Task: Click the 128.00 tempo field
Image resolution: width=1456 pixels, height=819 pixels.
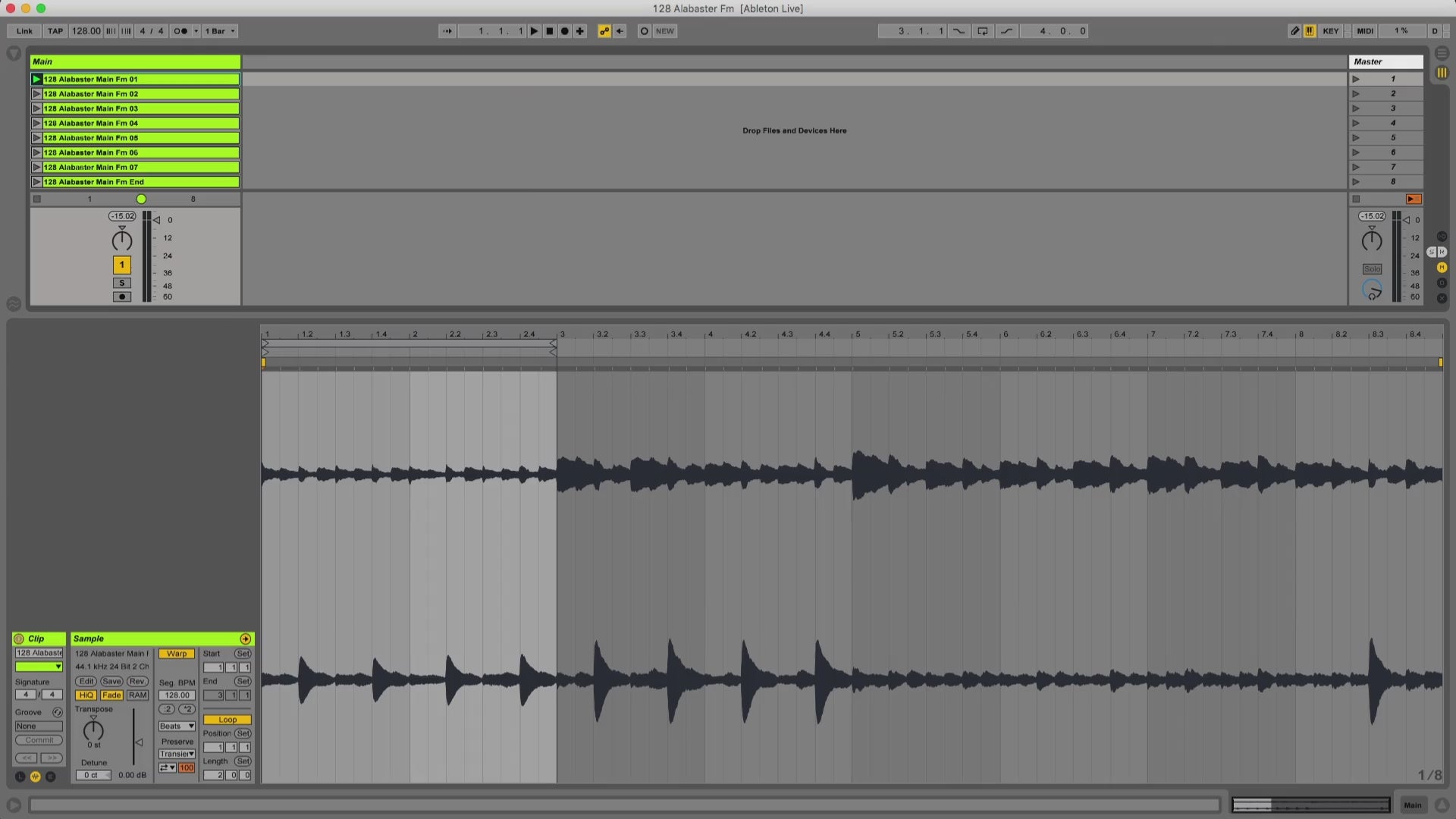Action: pos(86,31)
